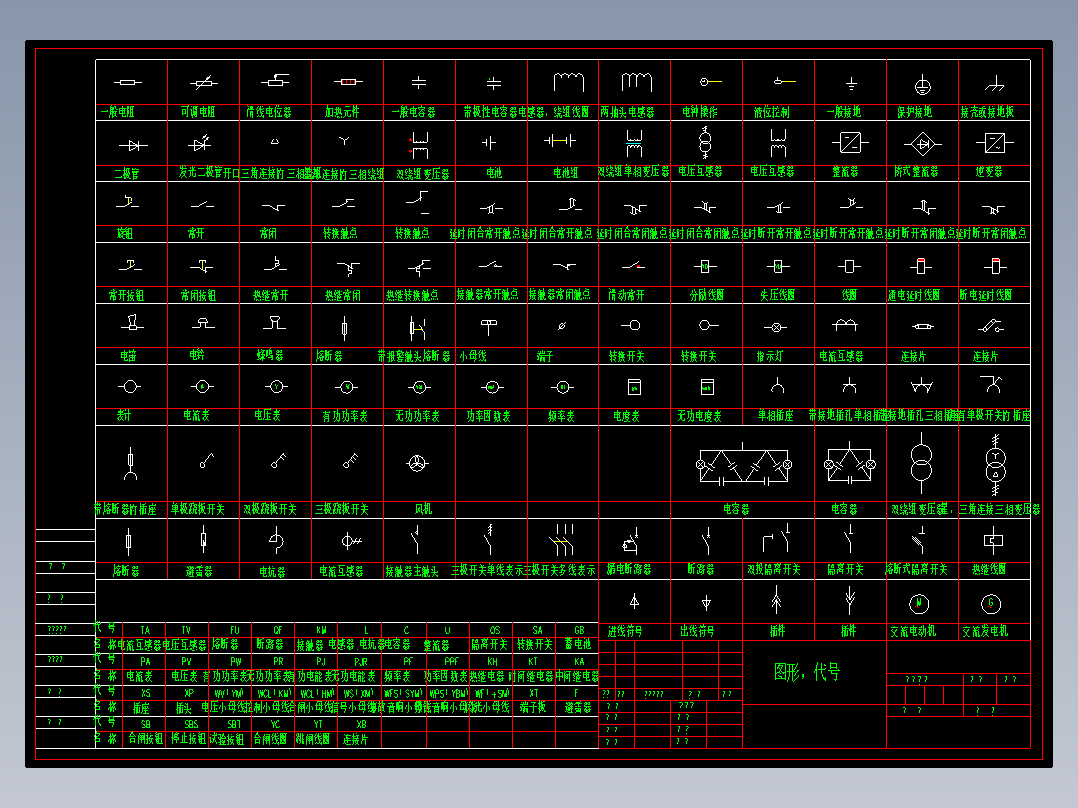Image resolution: width=1078 pixels, height=808 pixels.
Task: Pick the 热继线圈 thermal relay coil symbol
Action: point(993,541)
